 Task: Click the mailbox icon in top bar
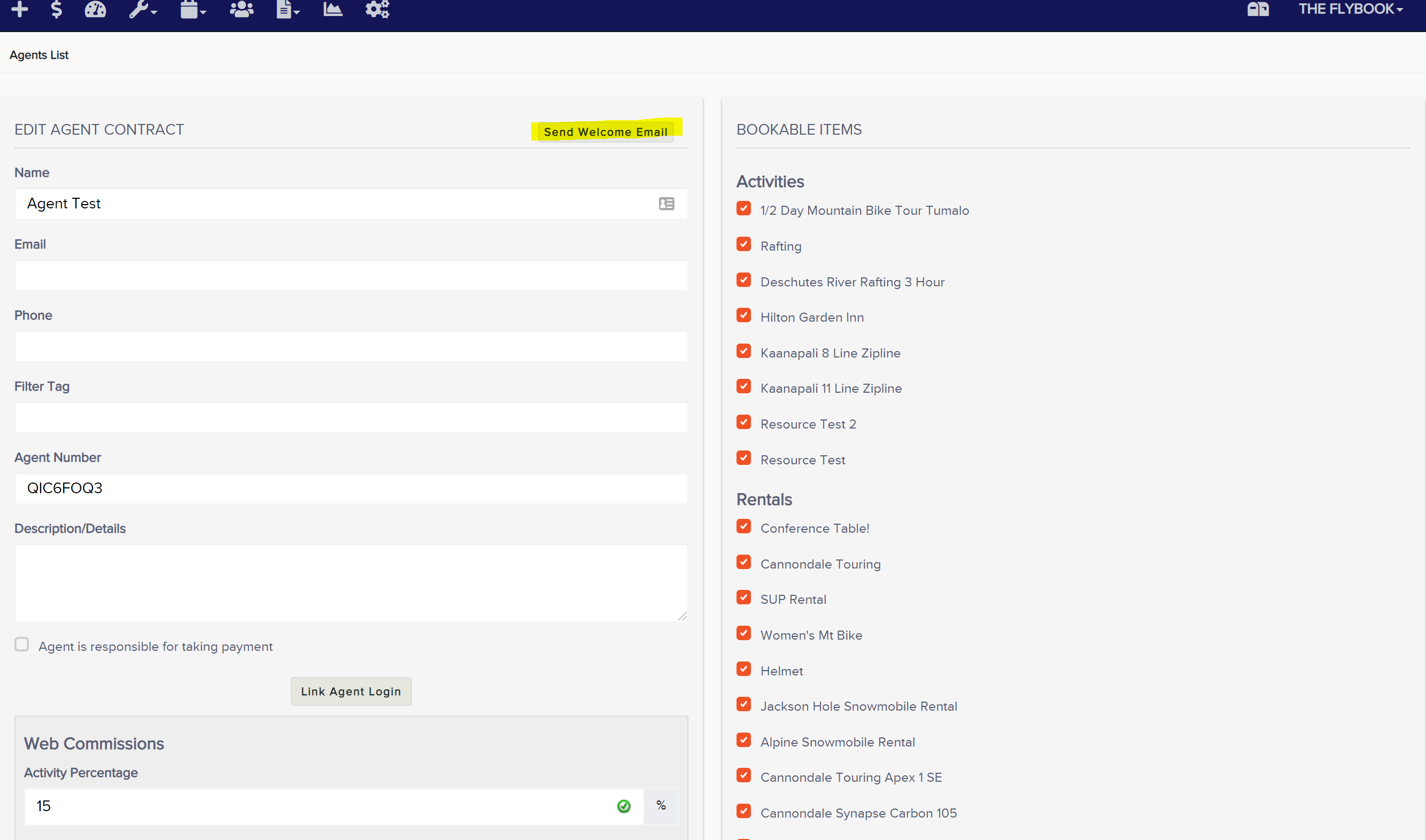(x=1258, y=9)
